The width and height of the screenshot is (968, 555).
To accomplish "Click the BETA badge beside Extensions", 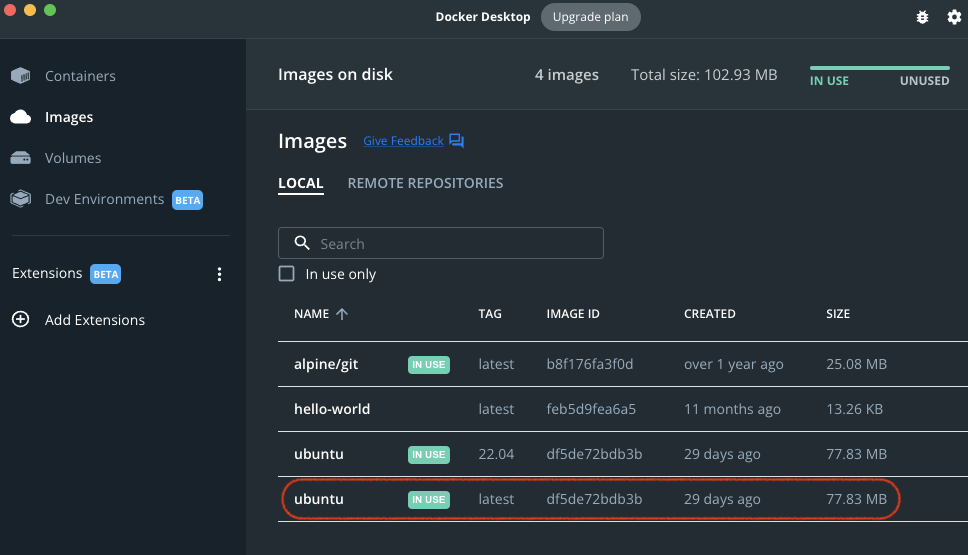I will coord(106,274).
